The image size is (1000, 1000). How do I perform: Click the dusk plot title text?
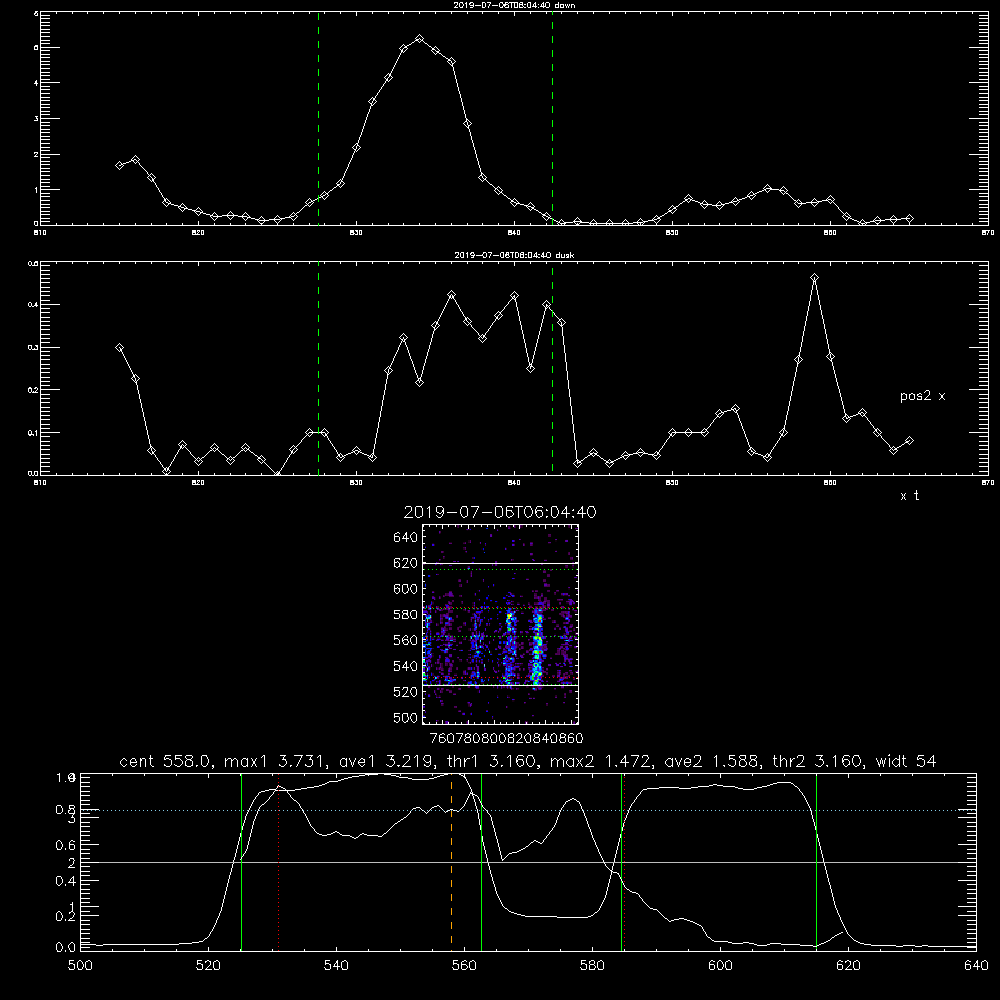(514, 255)
